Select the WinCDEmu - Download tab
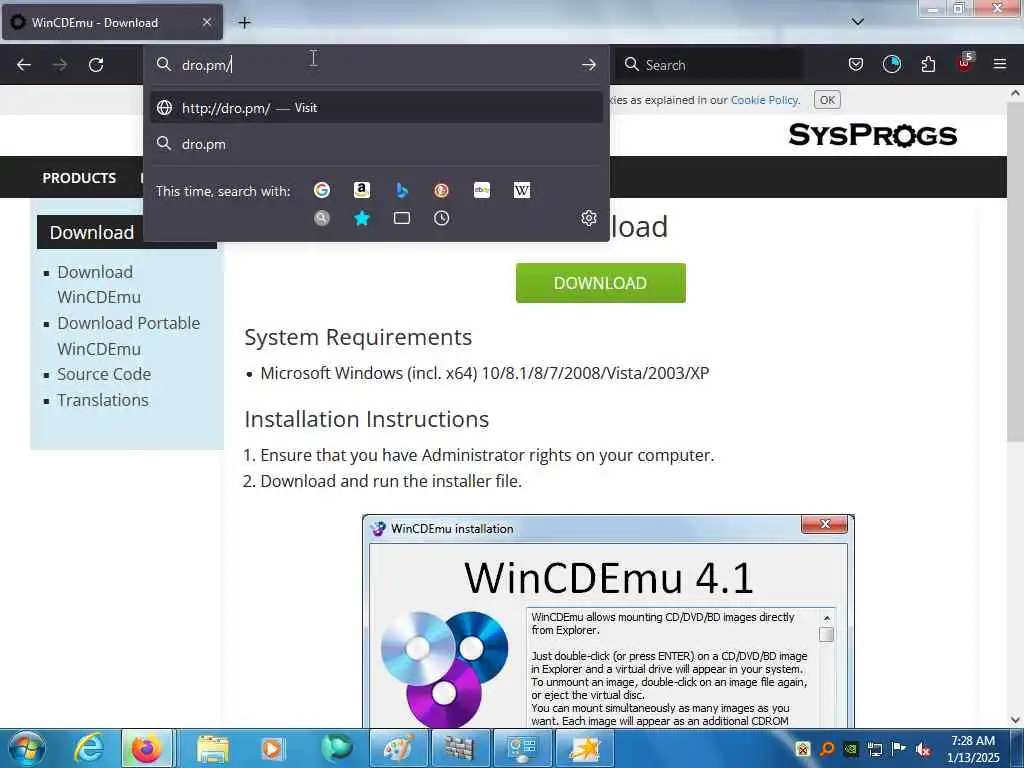Screen dimensions: 1024x768 [x=112, y=23]
